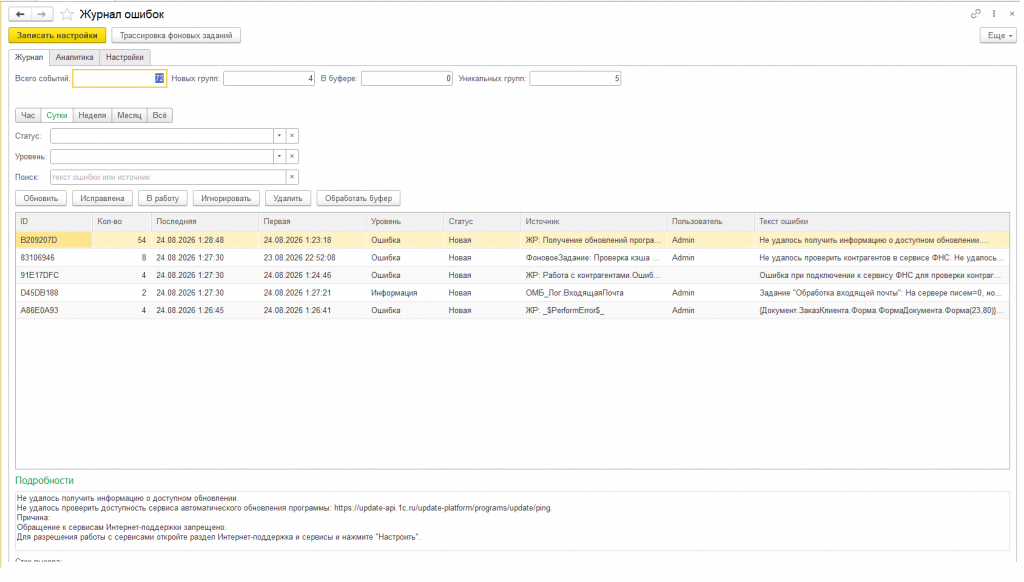Click count cell with value 54
Screen dimensions: 1024x582
click(x=121, y=240)
